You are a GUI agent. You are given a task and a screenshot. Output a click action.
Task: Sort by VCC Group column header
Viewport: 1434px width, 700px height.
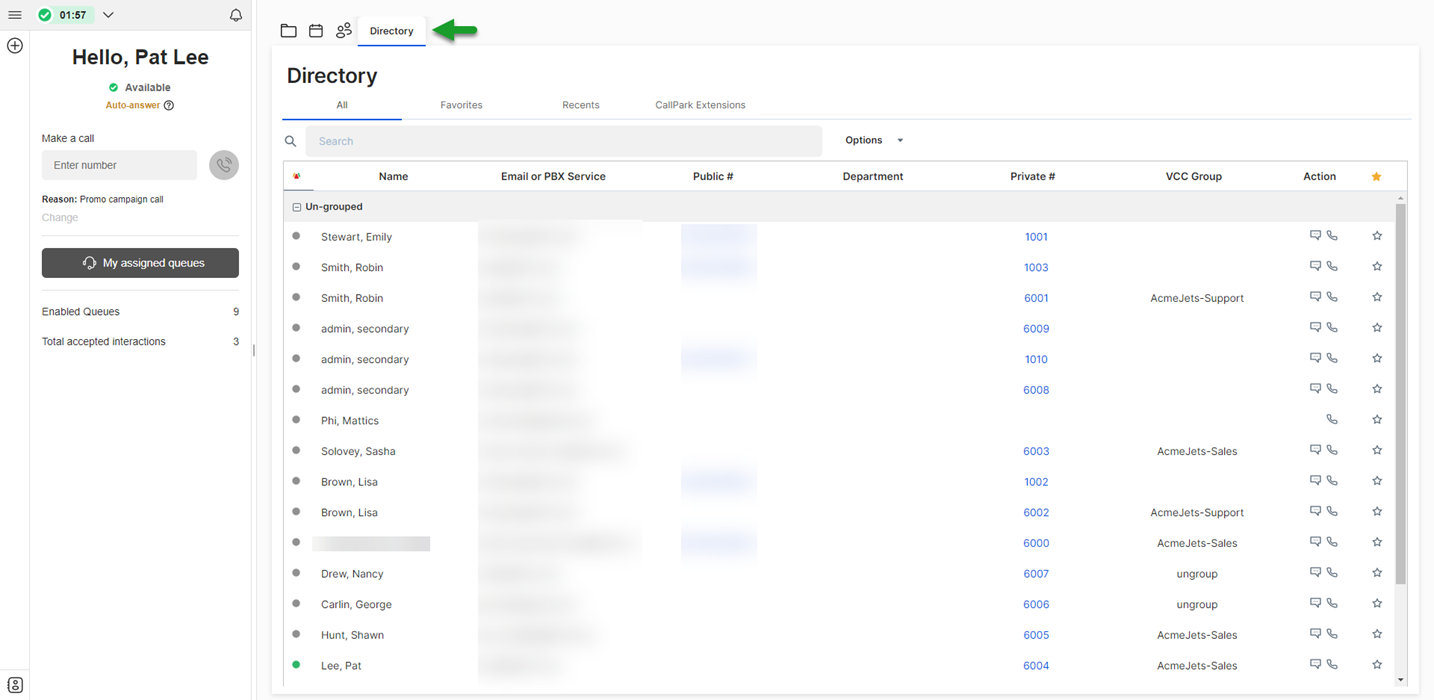(1194, 176)
